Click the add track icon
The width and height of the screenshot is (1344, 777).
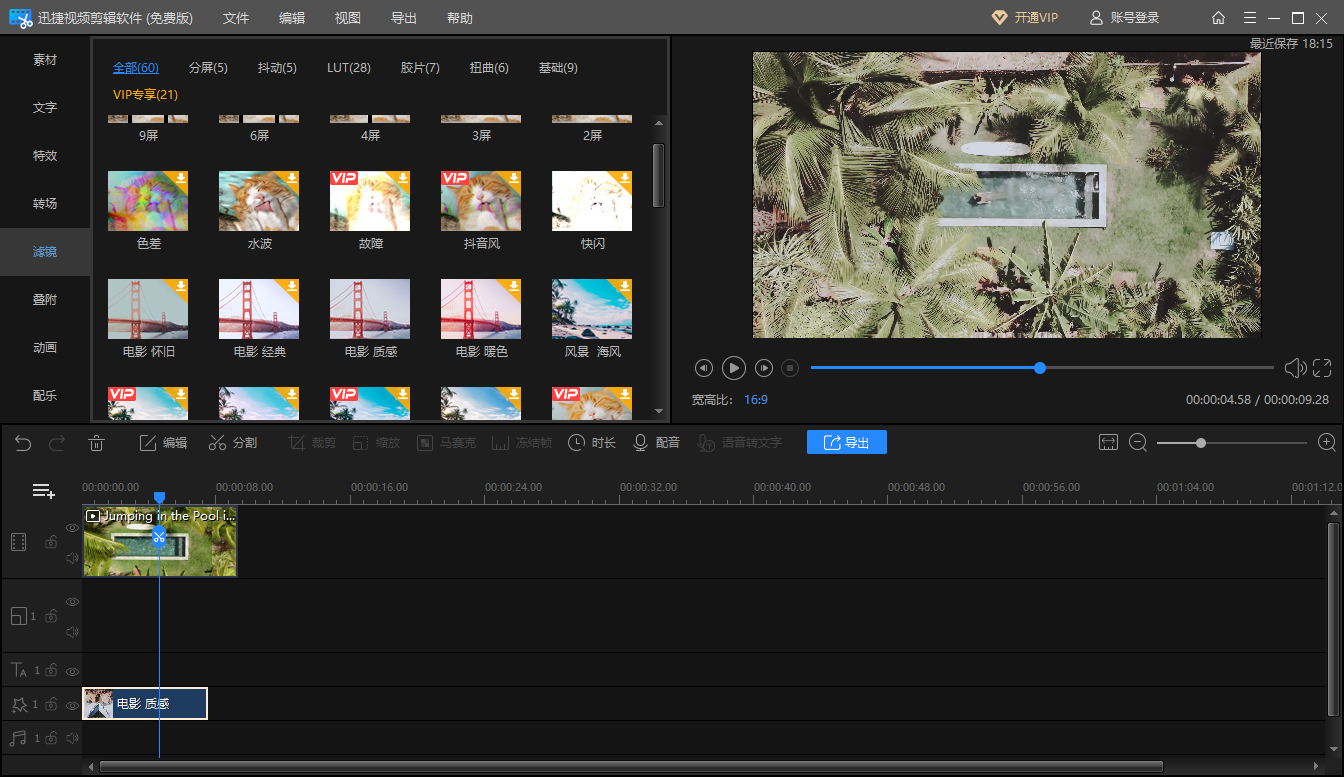coord(43,490)
